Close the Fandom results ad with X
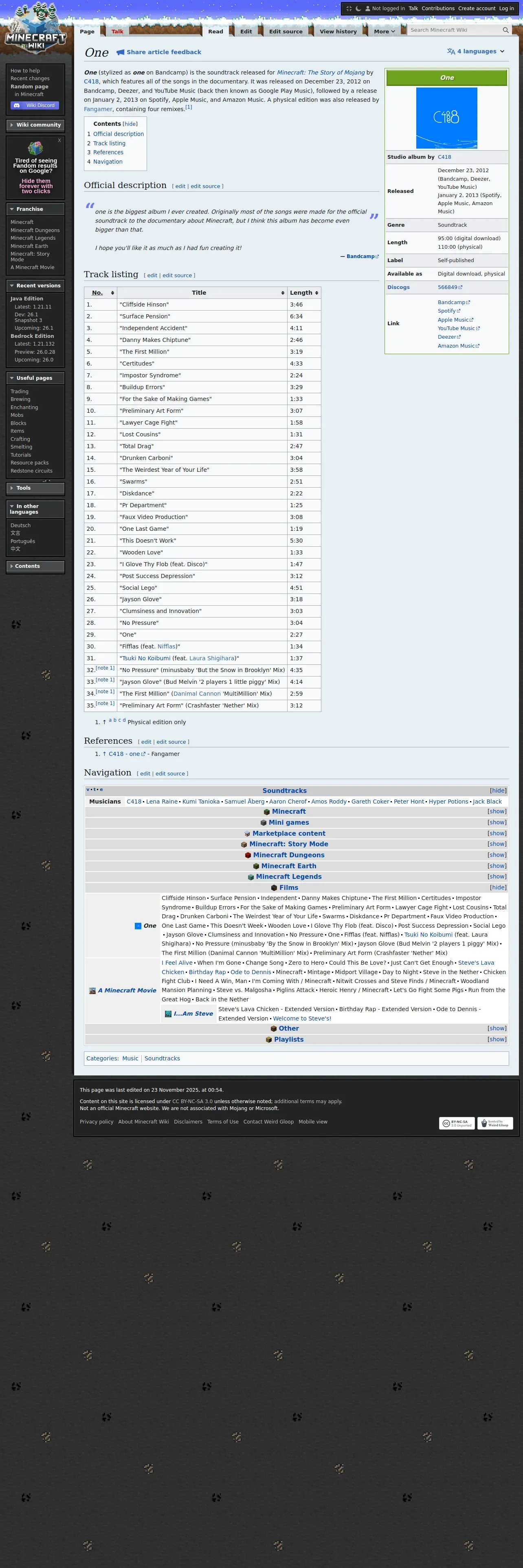Screen dimensions: 523x1568 (59, 140)
